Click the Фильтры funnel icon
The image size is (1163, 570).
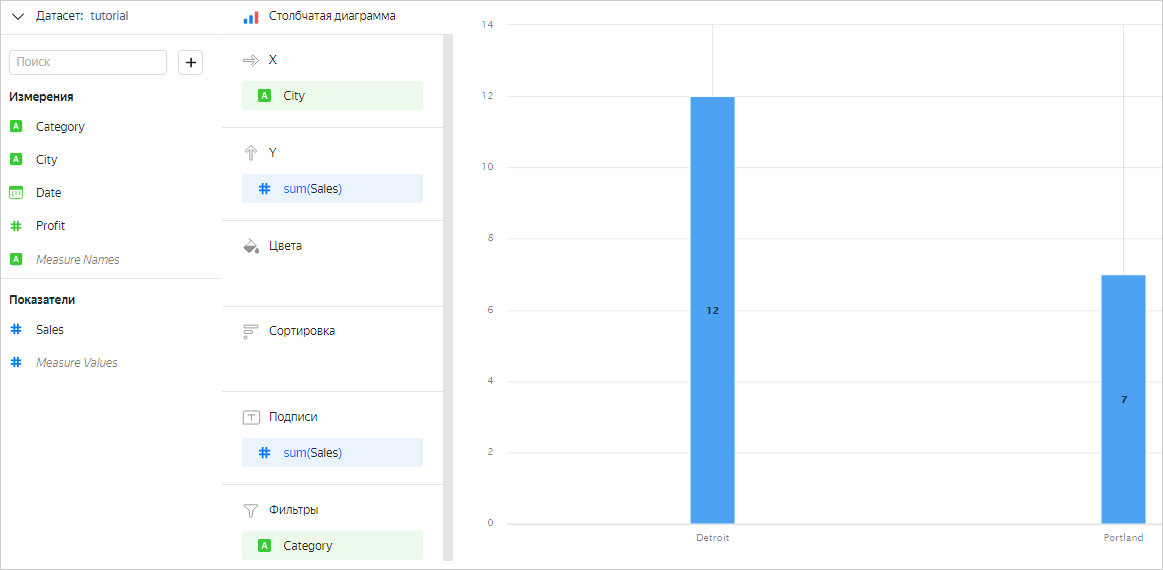[x=251, y=510]
